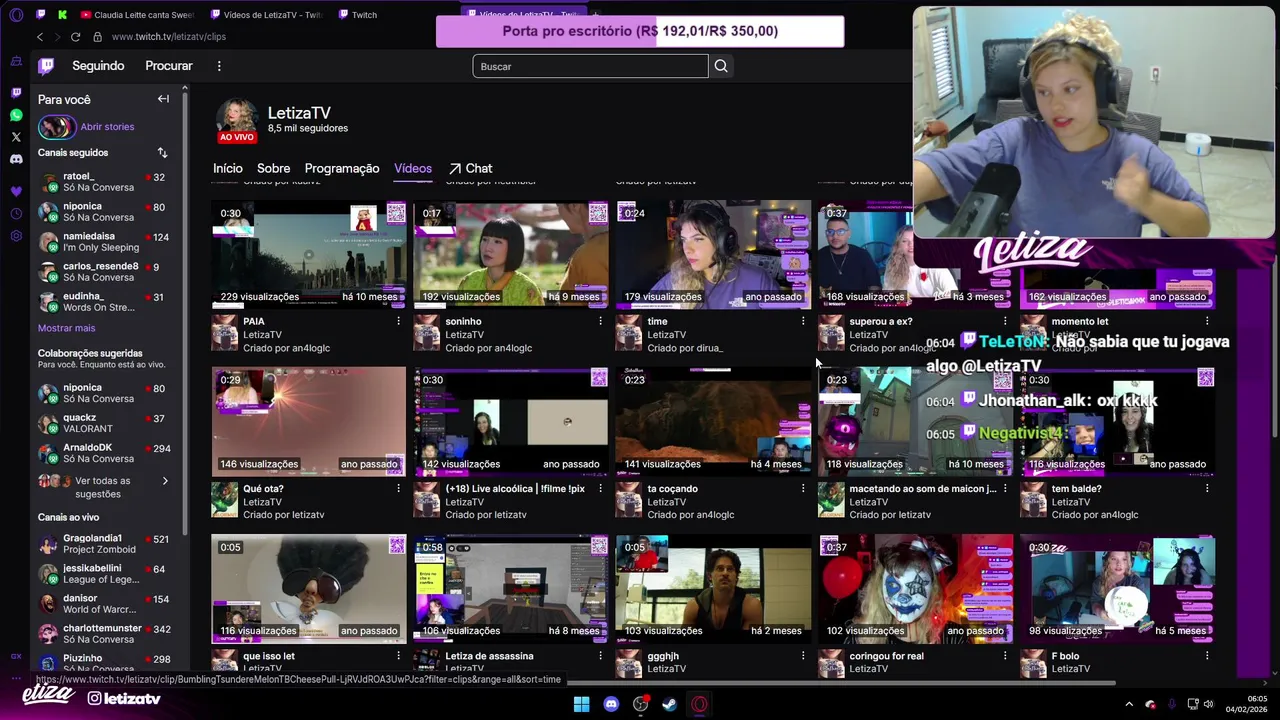1280x720 pixels.
Task: Click Mostrar mais under followed channels
Action: click(67, 328)
